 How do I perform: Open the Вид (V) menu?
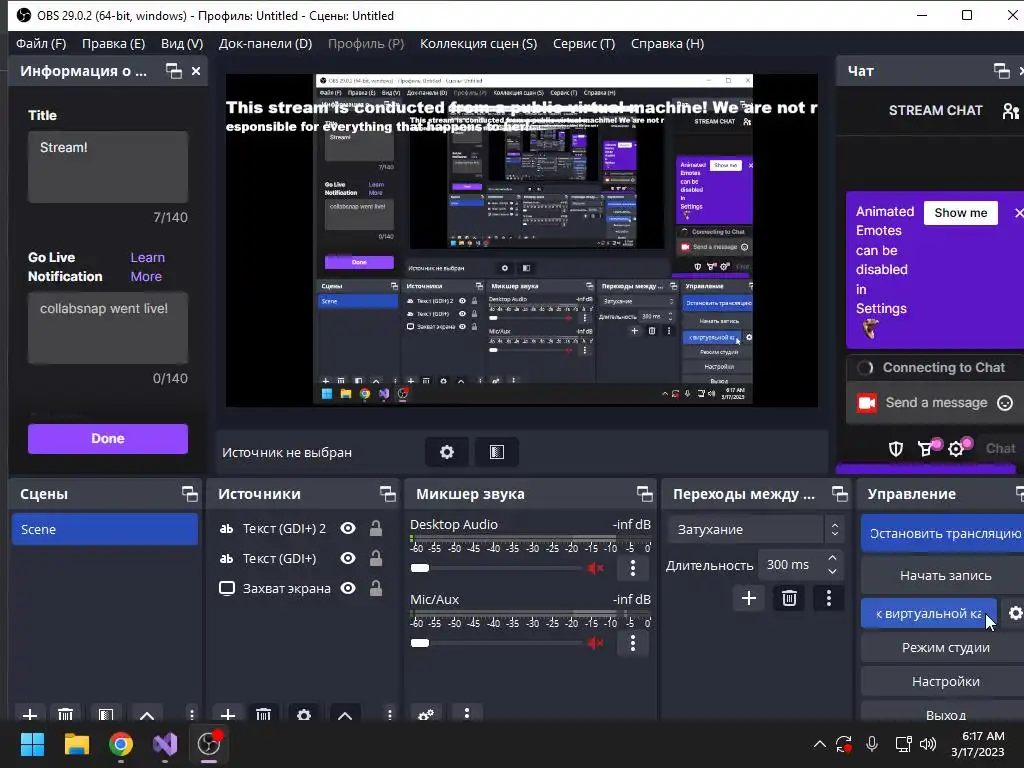(x=182, y=44)
